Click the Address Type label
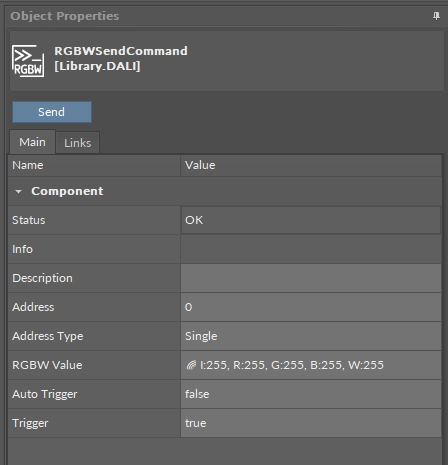 [x=48, y=336]
